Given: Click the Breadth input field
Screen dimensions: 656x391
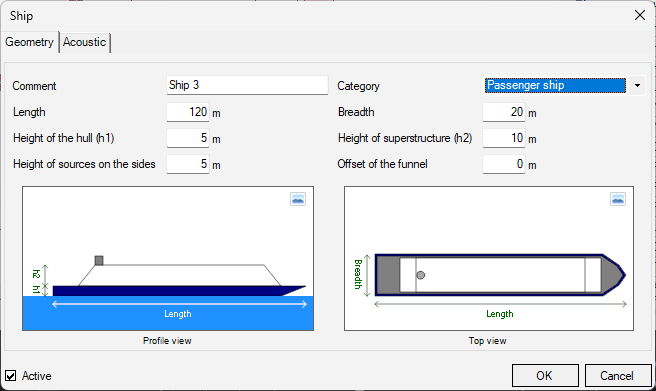Looking at the screenshot, I should tap(504, 112).
